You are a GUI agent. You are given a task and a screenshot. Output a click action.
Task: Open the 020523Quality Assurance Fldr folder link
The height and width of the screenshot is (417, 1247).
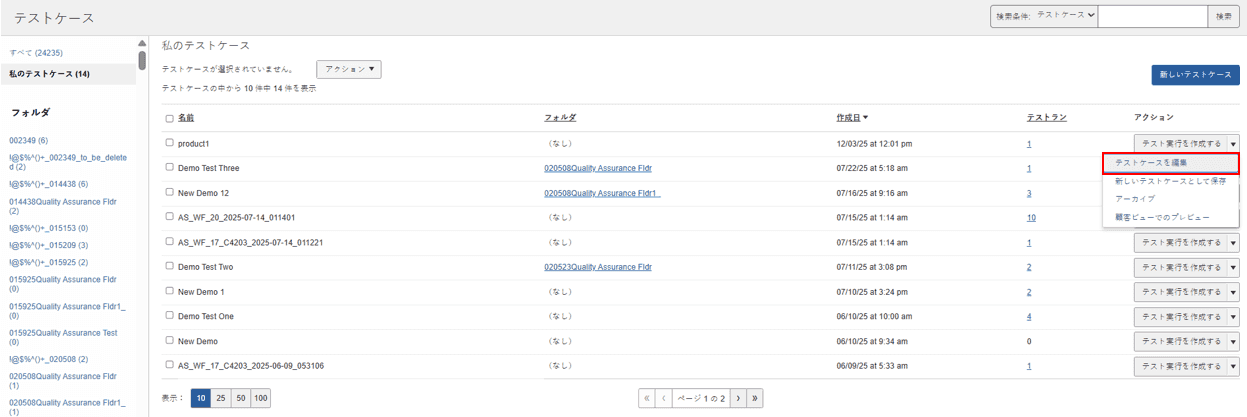(x=597, y=267)
